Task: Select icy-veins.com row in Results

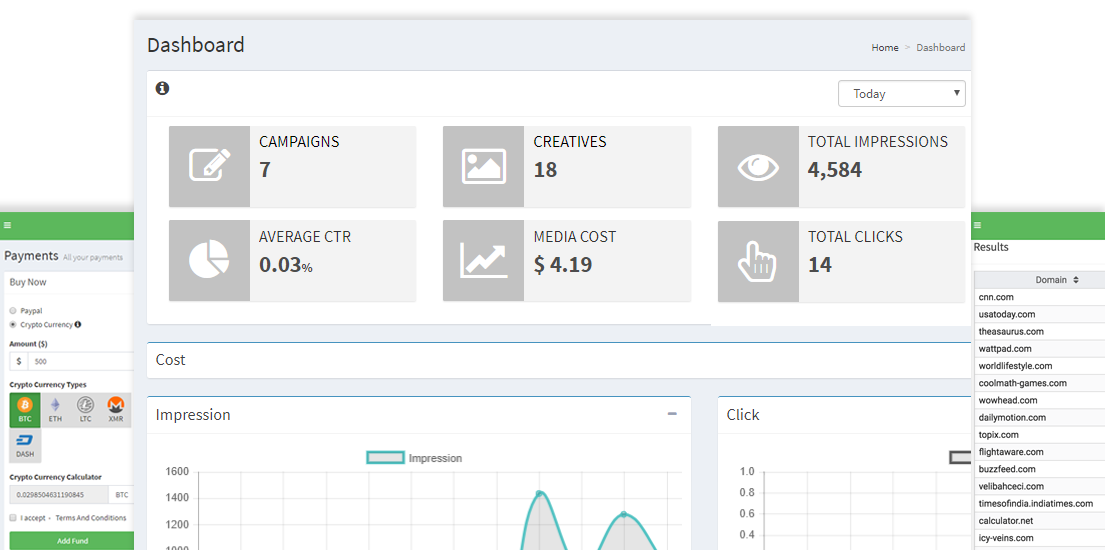Action: point(1039,538)
